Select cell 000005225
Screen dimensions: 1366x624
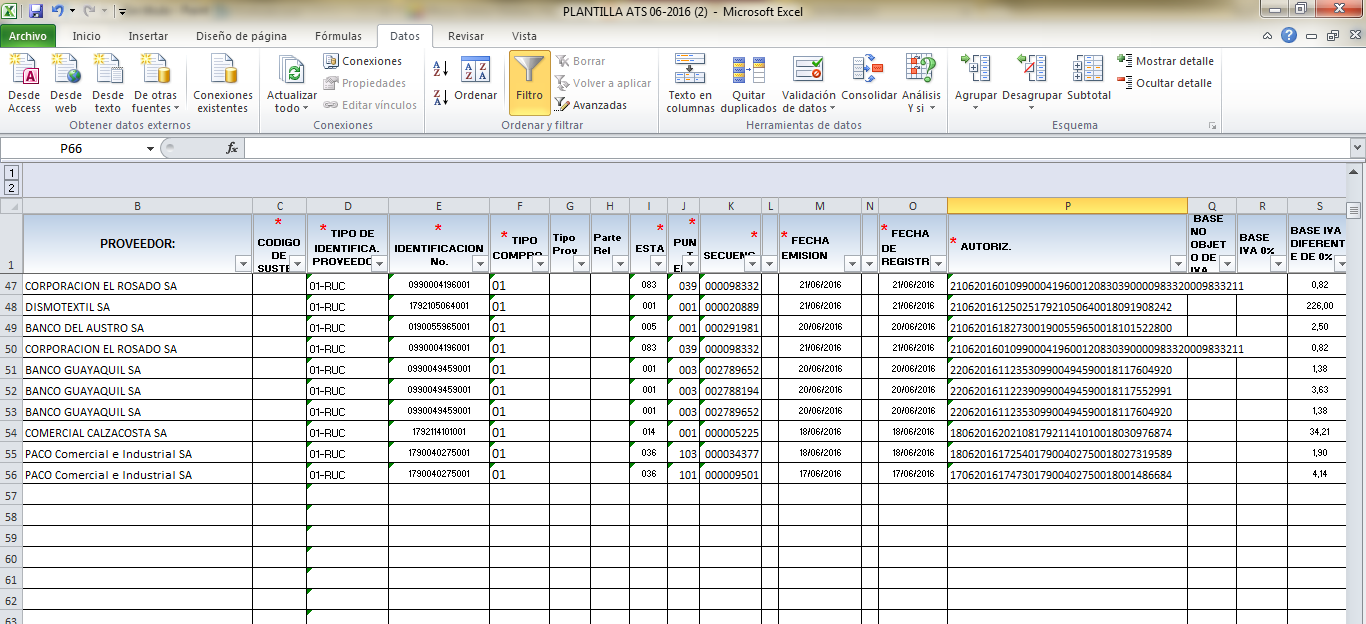[731, 432]
